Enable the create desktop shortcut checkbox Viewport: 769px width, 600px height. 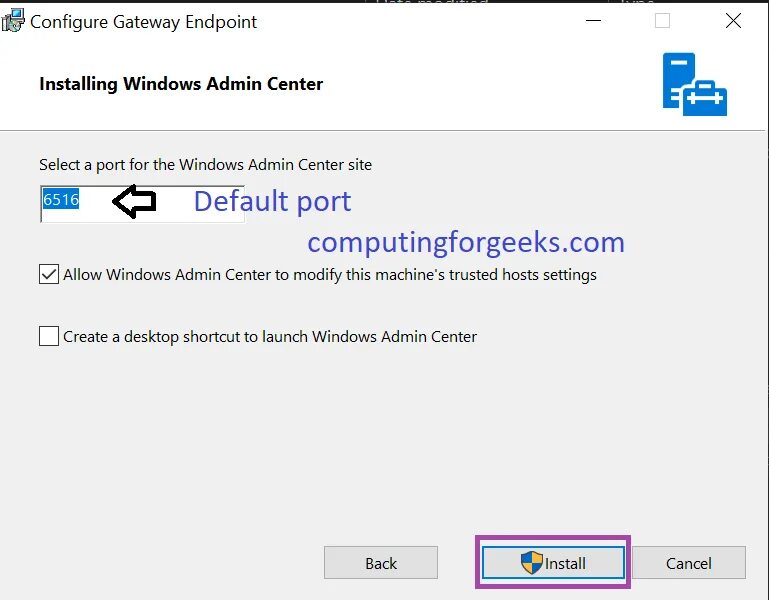click(x=49, y=337)
